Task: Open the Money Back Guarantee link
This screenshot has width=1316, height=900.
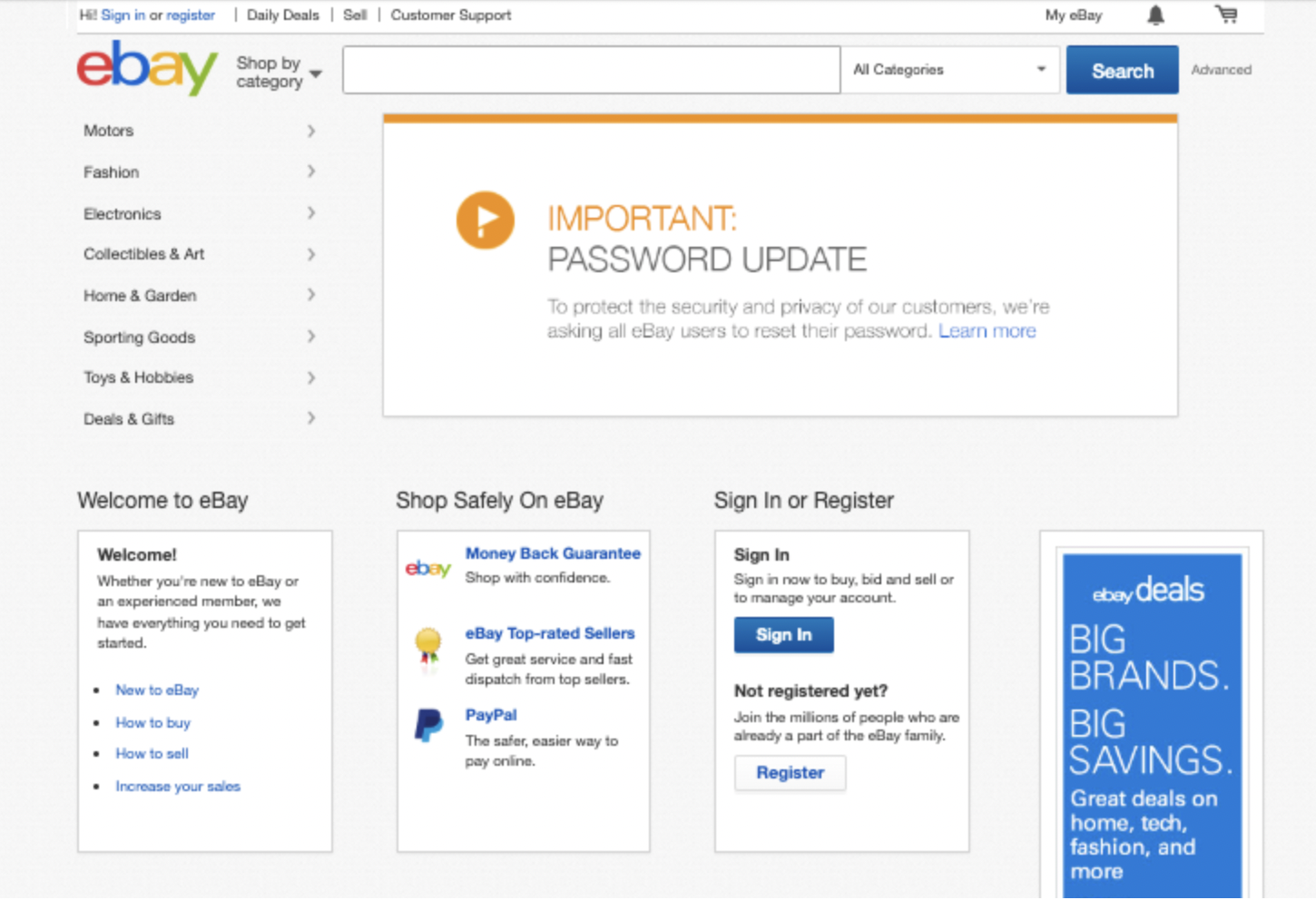Action: [x=553, y=553]
